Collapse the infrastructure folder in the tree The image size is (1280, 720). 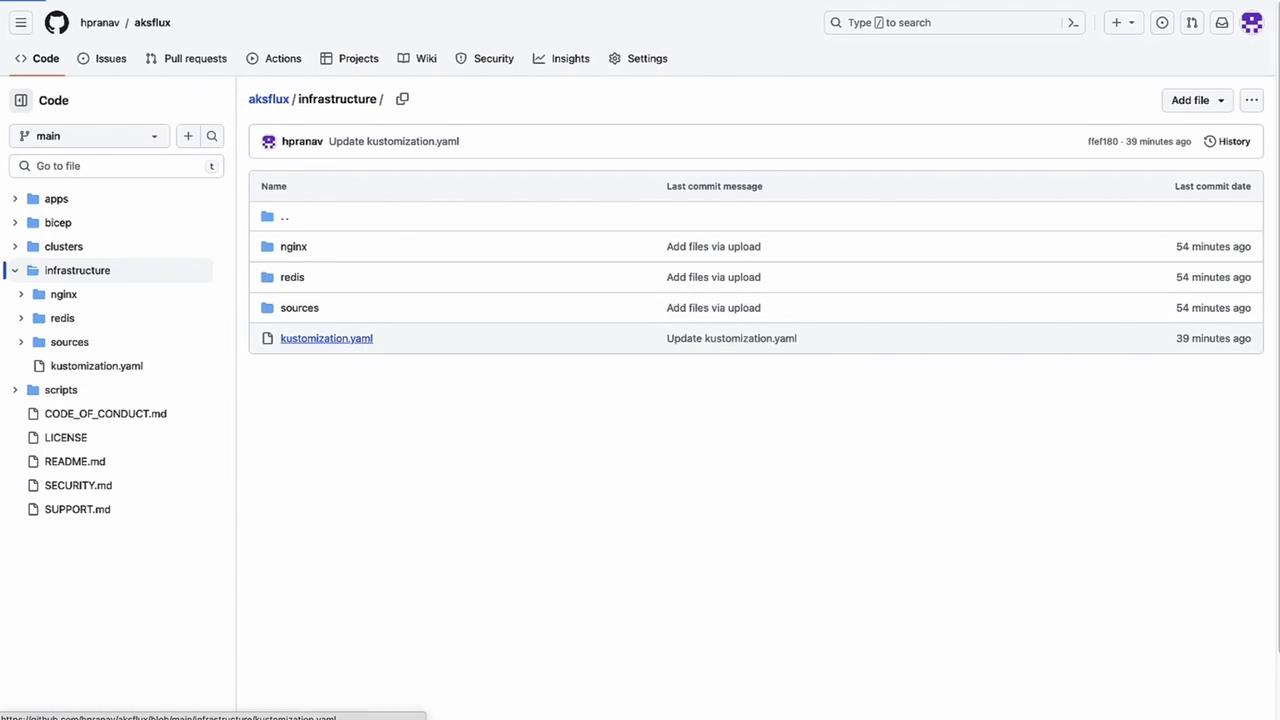15,270
